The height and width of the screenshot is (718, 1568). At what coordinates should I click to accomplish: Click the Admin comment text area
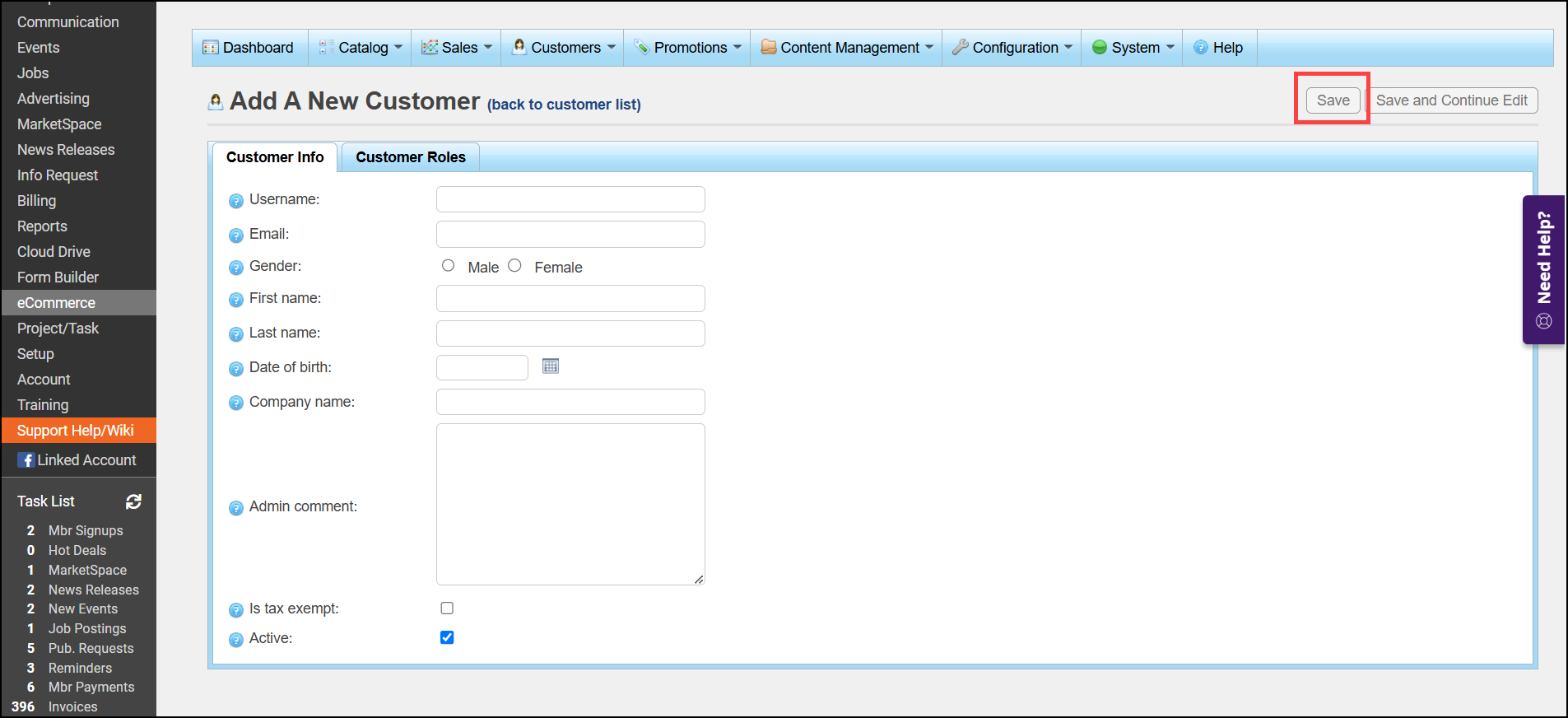[570, 504]
